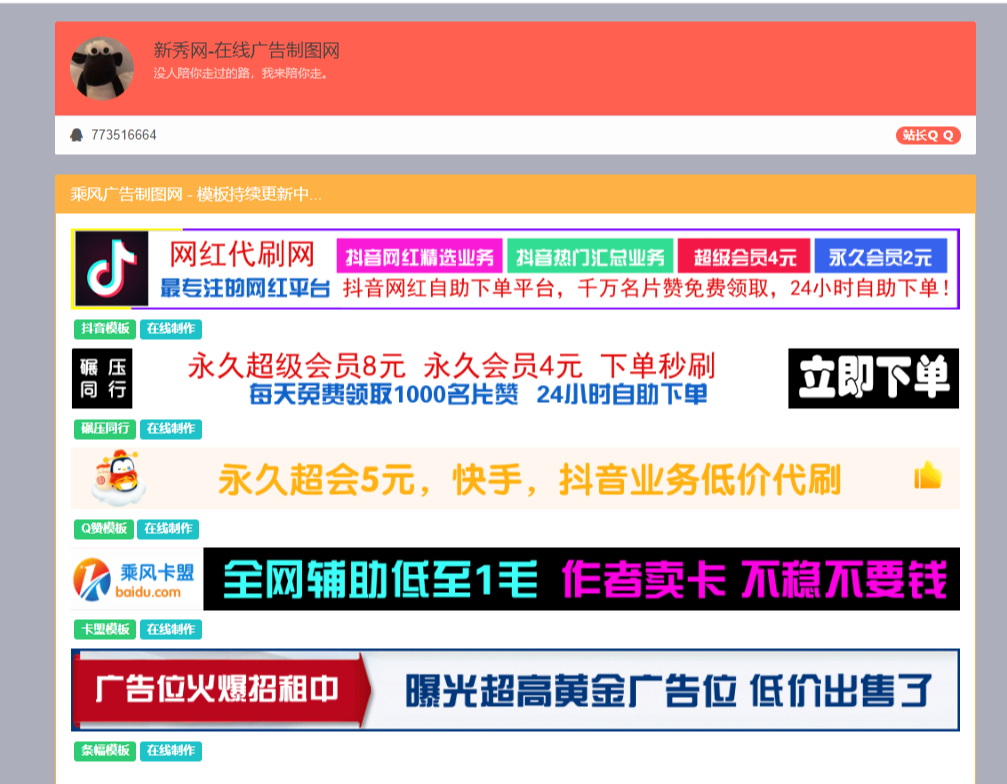Viewport: 1007px width, 784px height.
Task: Select the 抖音模板 green tag
Action: (x=105, y=329)
